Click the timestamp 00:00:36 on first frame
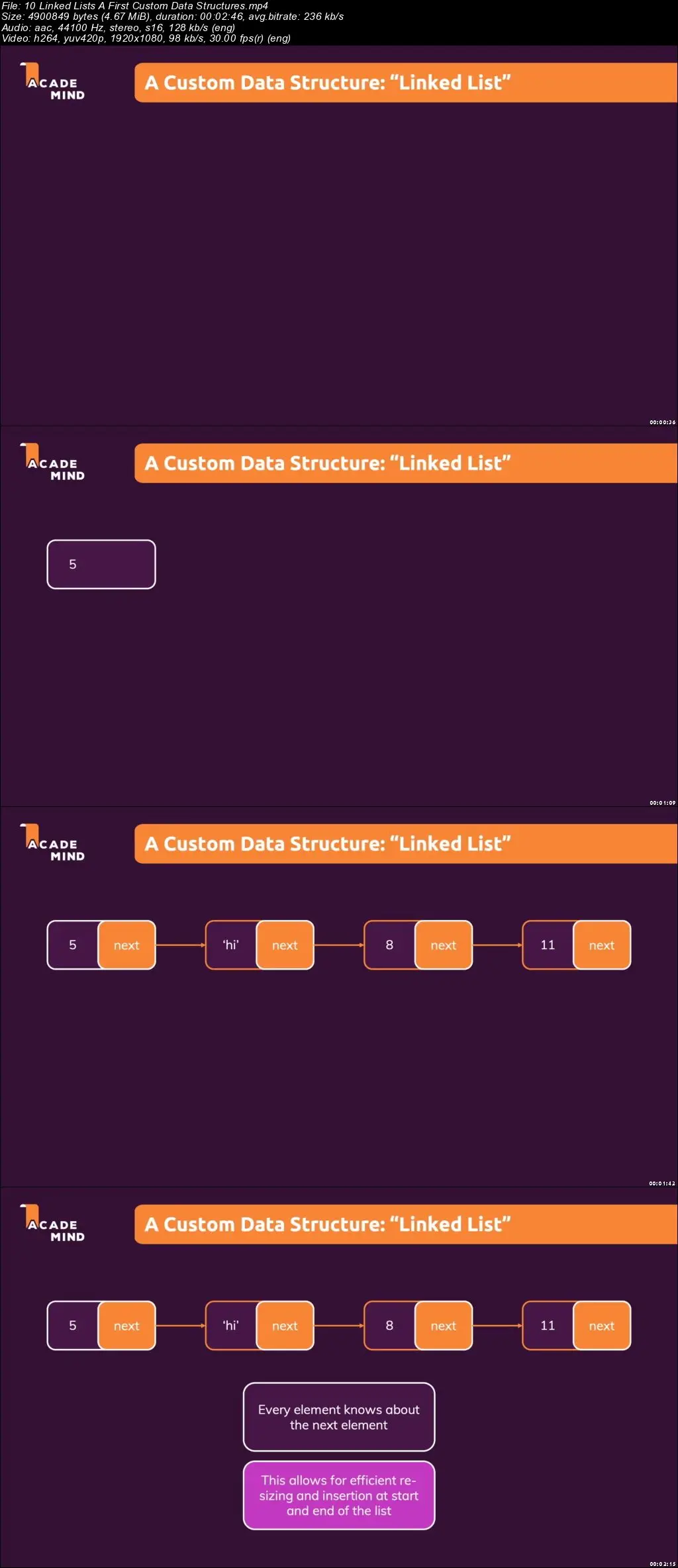The width and height of the screenshot is (678, 1568). pyautogui.click(x=662, y=422)
